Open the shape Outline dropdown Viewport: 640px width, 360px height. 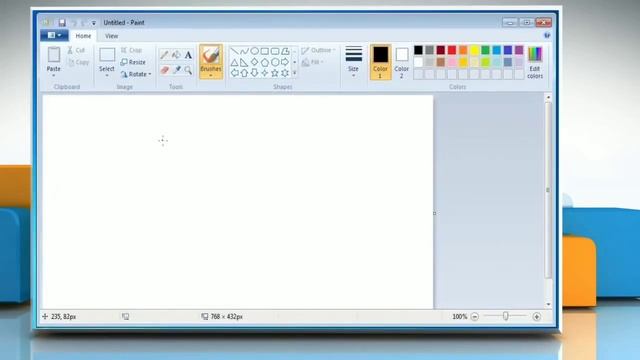pos(318,50)
